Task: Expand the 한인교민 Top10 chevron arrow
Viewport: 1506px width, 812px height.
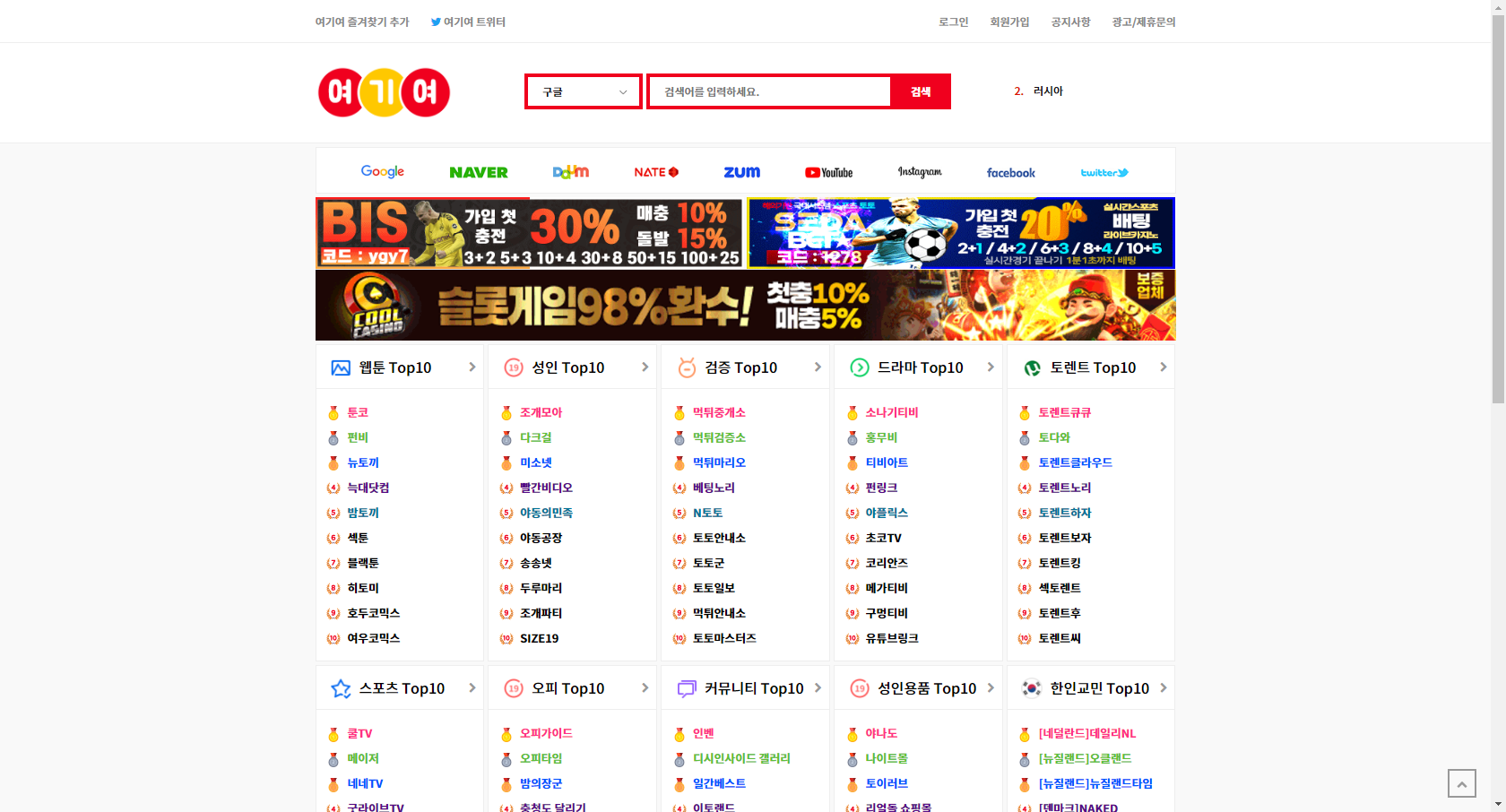Action: [1164, 687]
